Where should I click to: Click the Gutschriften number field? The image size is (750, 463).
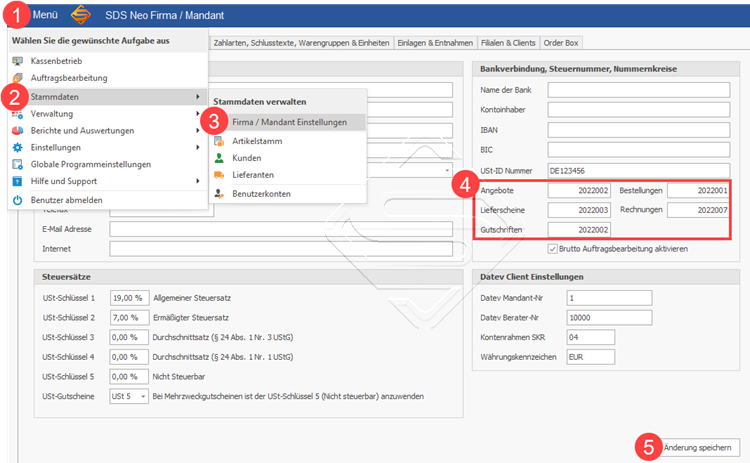tap(579, 230)
